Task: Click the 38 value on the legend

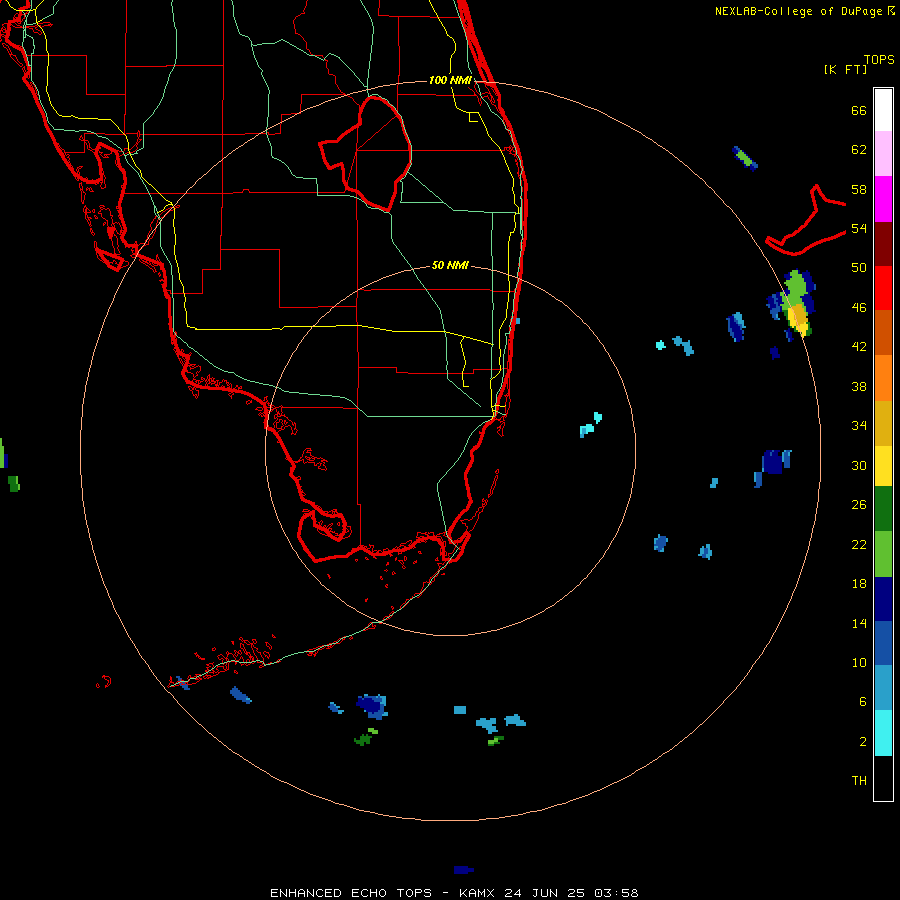Action: click(859, 386)
